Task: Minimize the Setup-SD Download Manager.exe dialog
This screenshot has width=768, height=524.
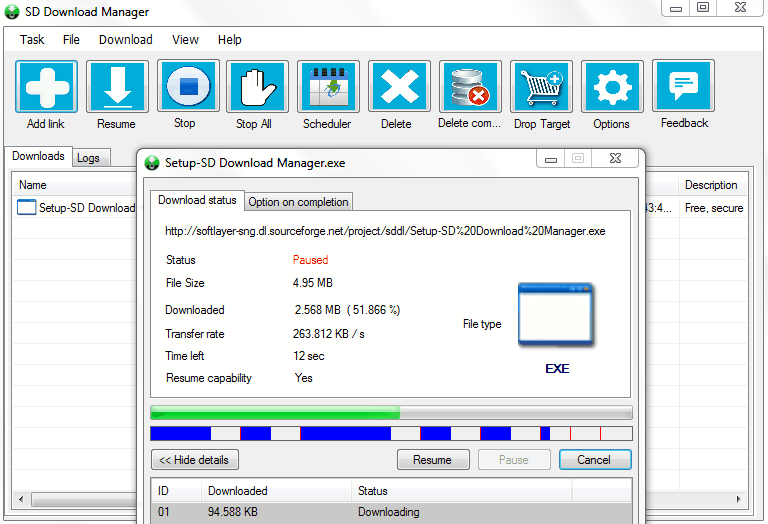Action: (x=551, y=159)
